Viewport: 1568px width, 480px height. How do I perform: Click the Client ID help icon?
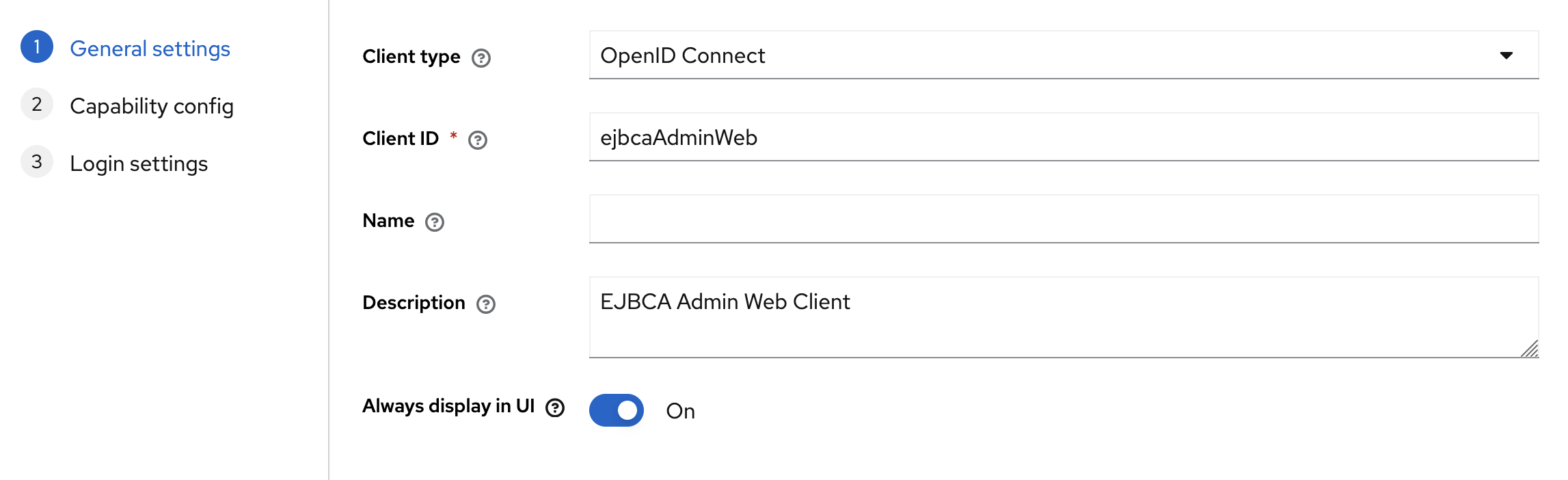point(478,140)
